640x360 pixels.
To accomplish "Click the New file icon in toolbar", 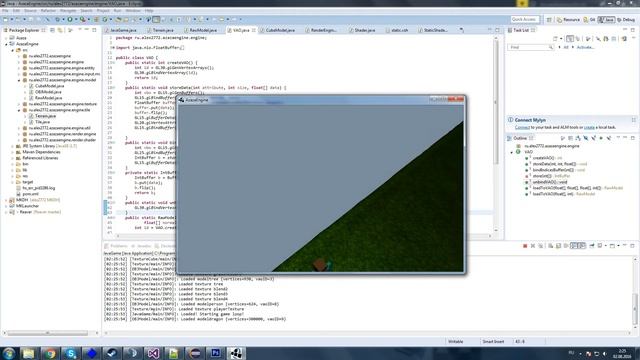I will coord(6,19).
